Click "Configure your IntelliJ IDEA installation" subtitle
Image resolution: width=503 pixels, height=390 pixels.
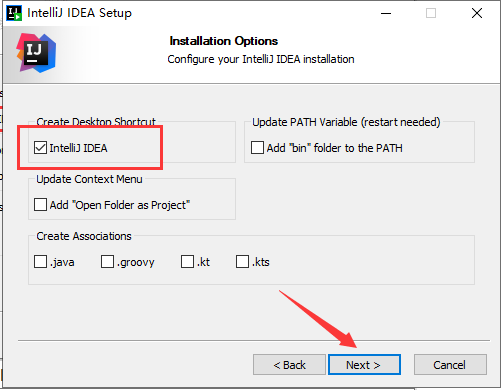261,59
